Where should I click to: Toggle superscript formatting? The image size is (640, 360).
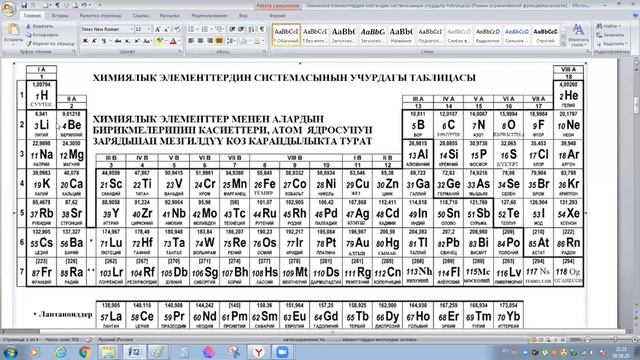(x=137, y=41)
